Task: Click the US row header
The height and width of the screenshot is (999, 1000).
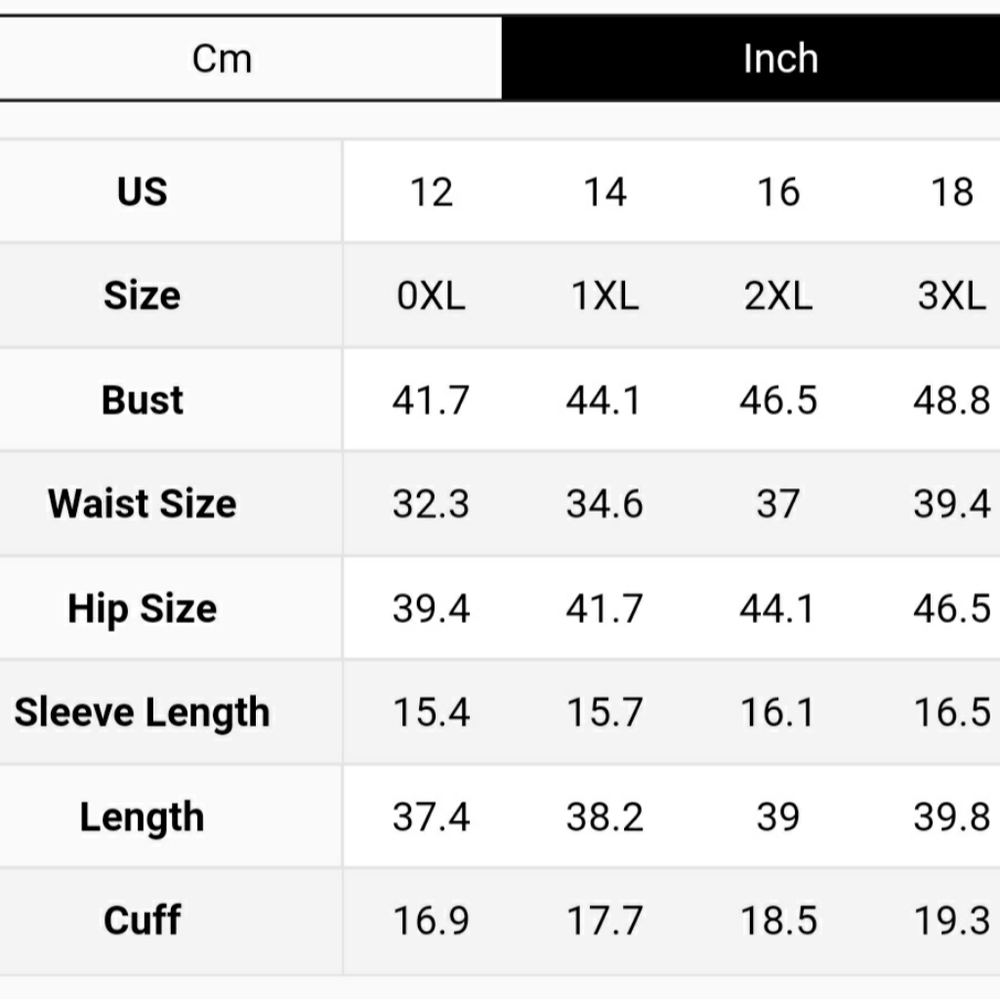Action: pyautogui.click(x=142, y=191)
